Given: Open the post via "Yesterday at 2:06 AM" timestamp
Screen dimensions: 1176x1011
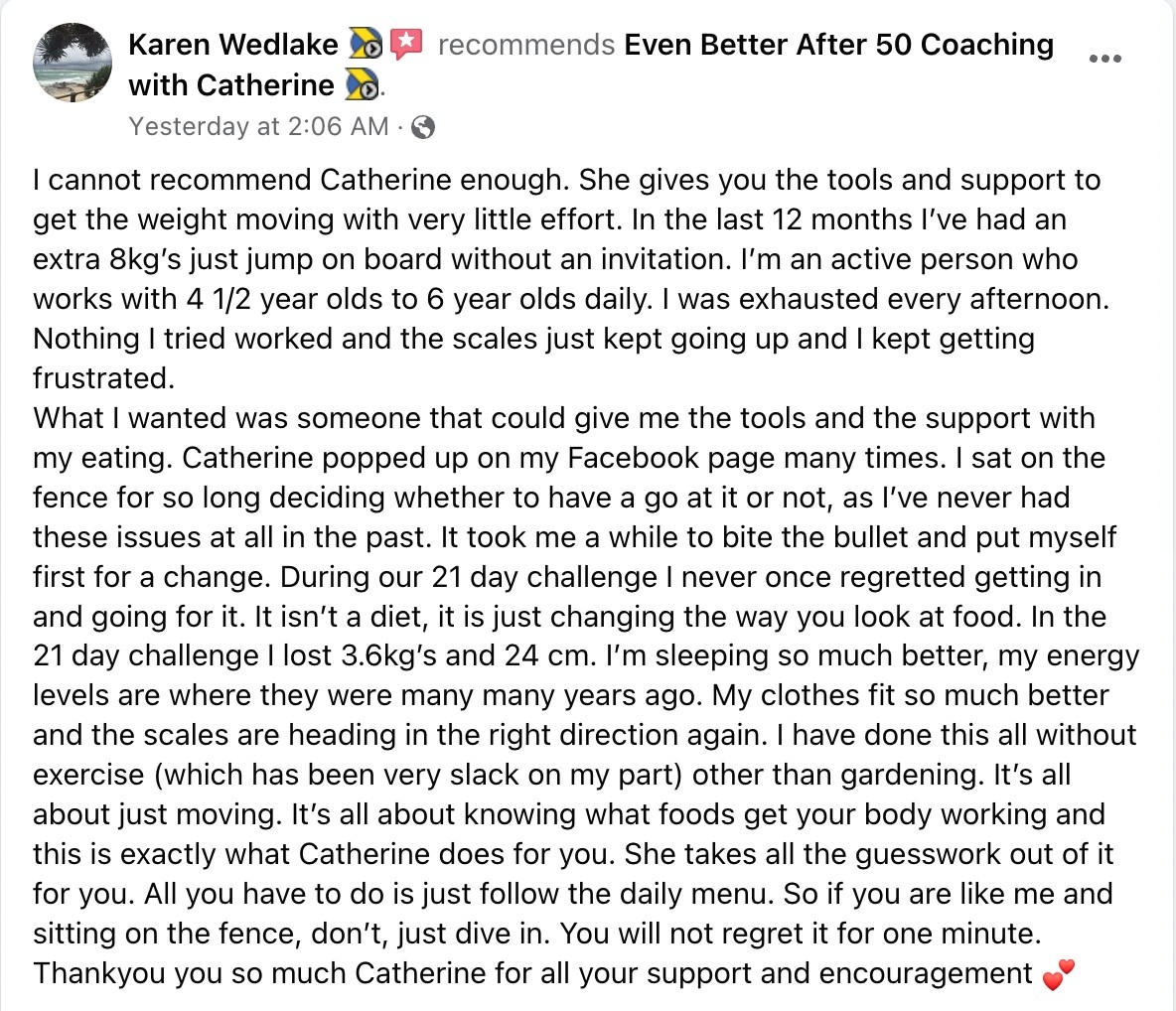Looking at the screenshot, I should [259, 126].
